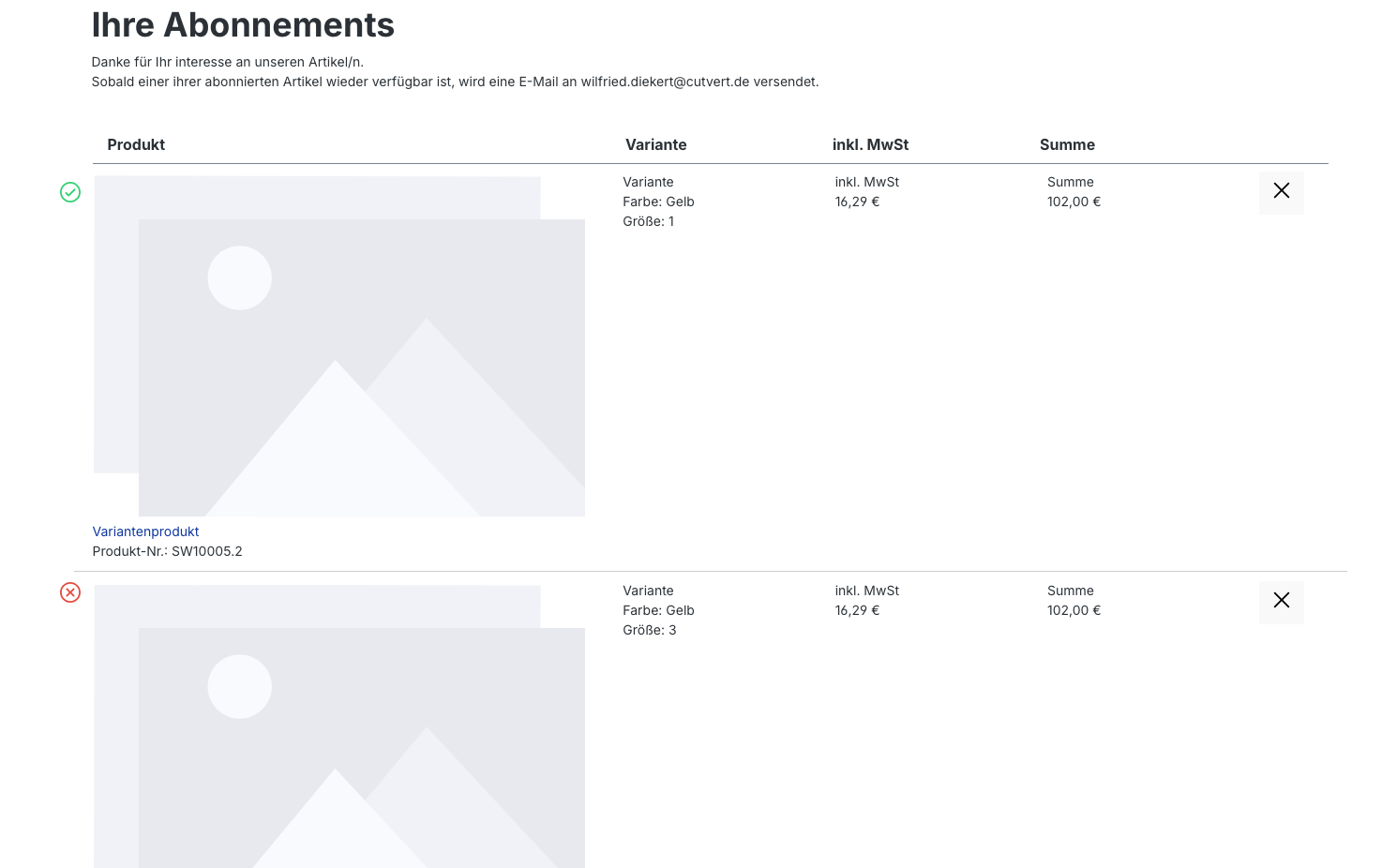Select the bold inkl. MwSt column header
Image resolution: width=1382 pixels, height=868 pixels.
pos(870,144)
